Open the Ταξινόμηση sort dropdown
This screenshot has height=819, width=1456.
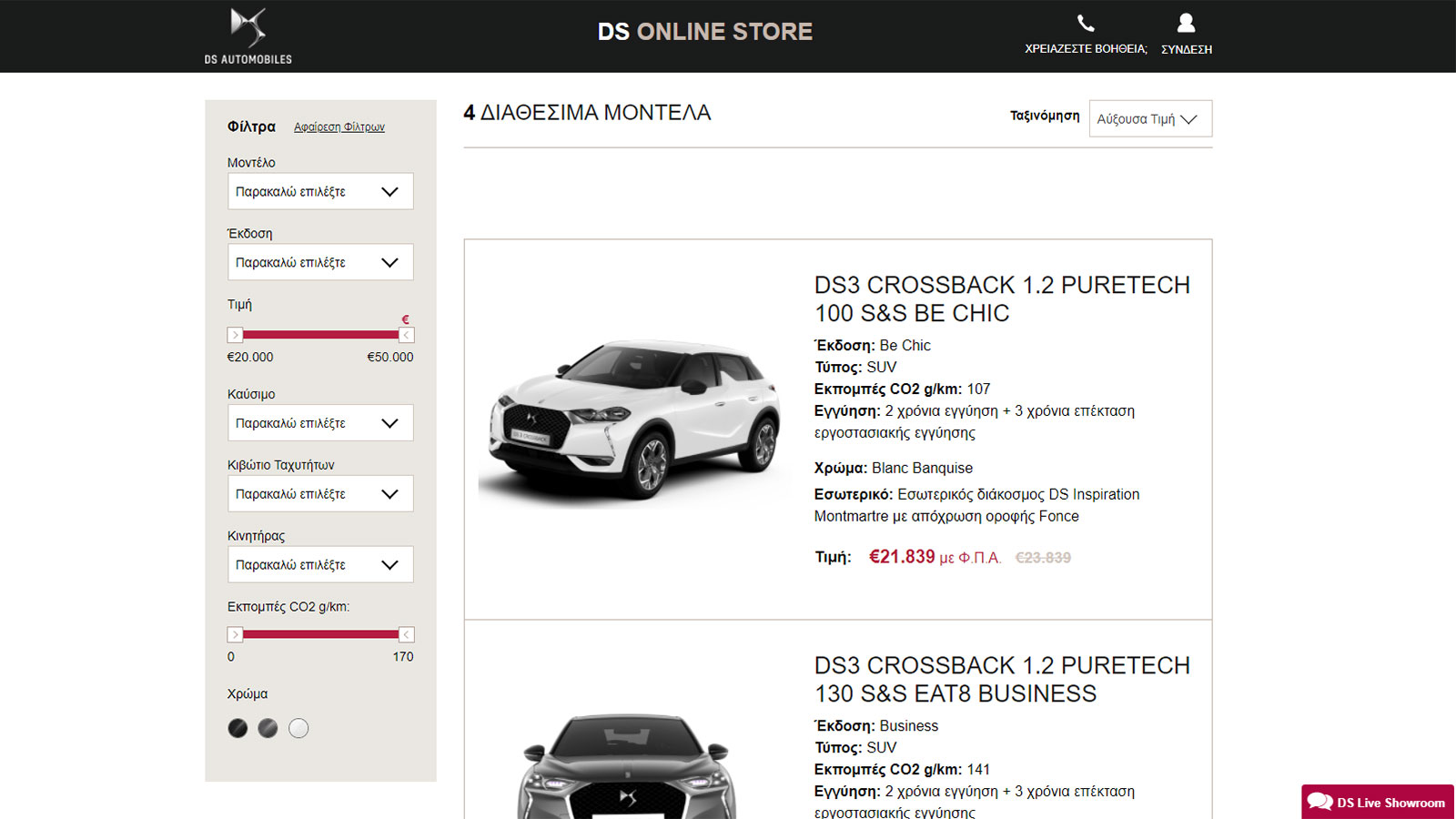coord(1150,118)
